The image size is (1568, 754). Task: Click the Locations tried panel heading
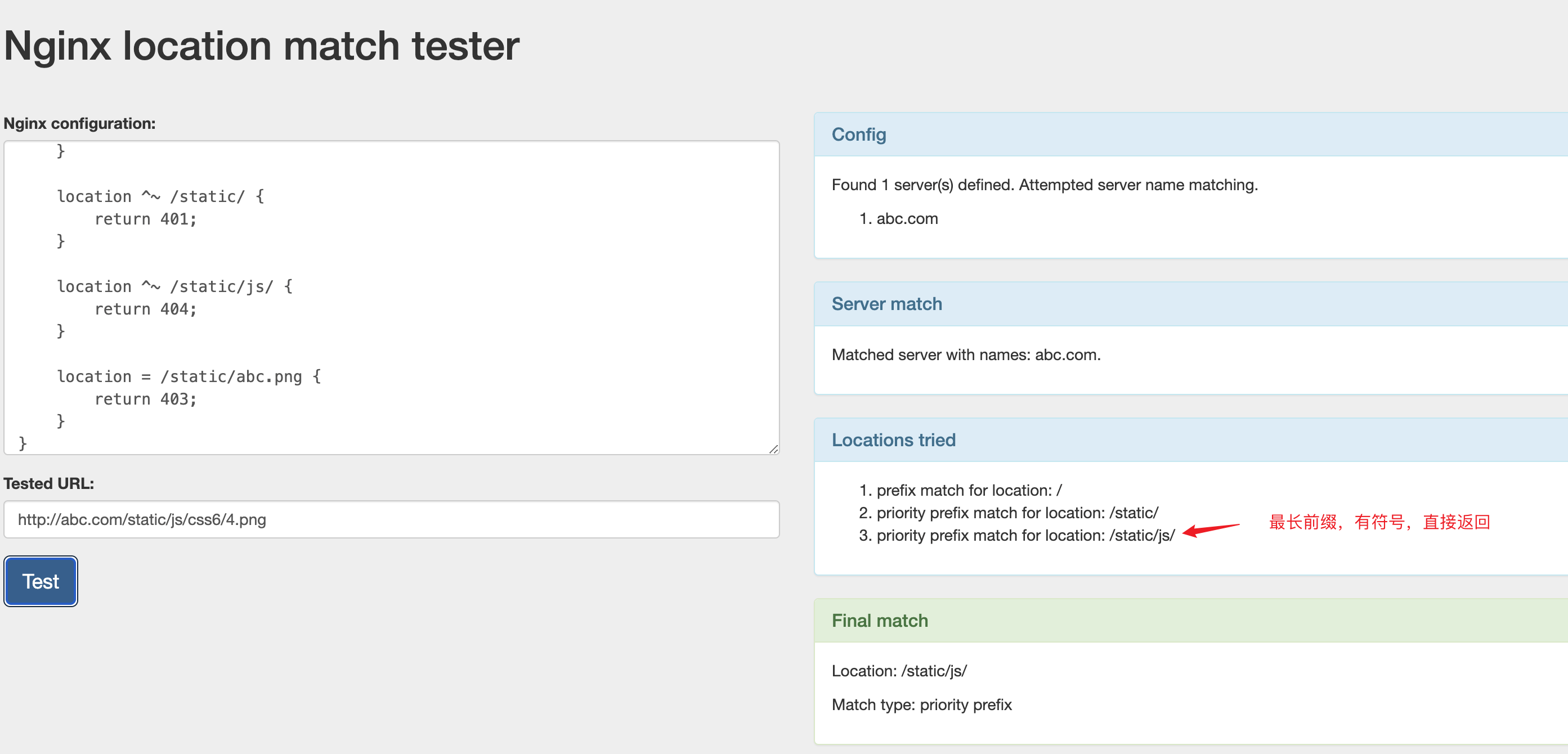tap(893, 439)
